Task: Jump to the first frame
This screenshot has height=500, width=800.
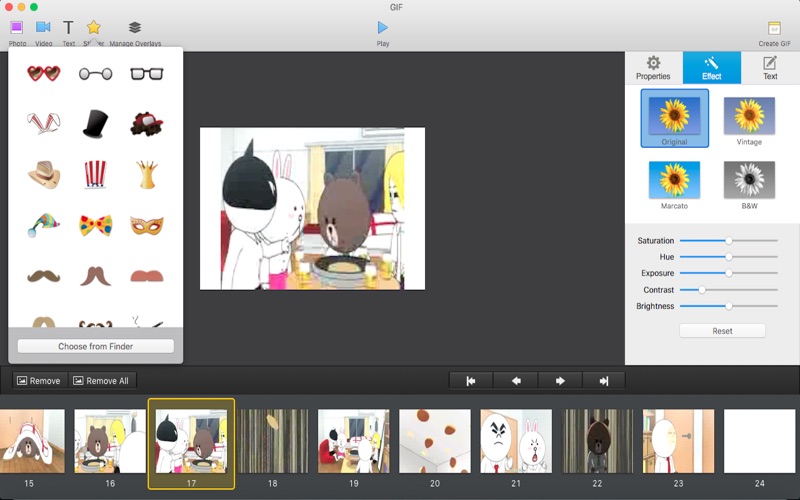Action: [x=471, y=381]
